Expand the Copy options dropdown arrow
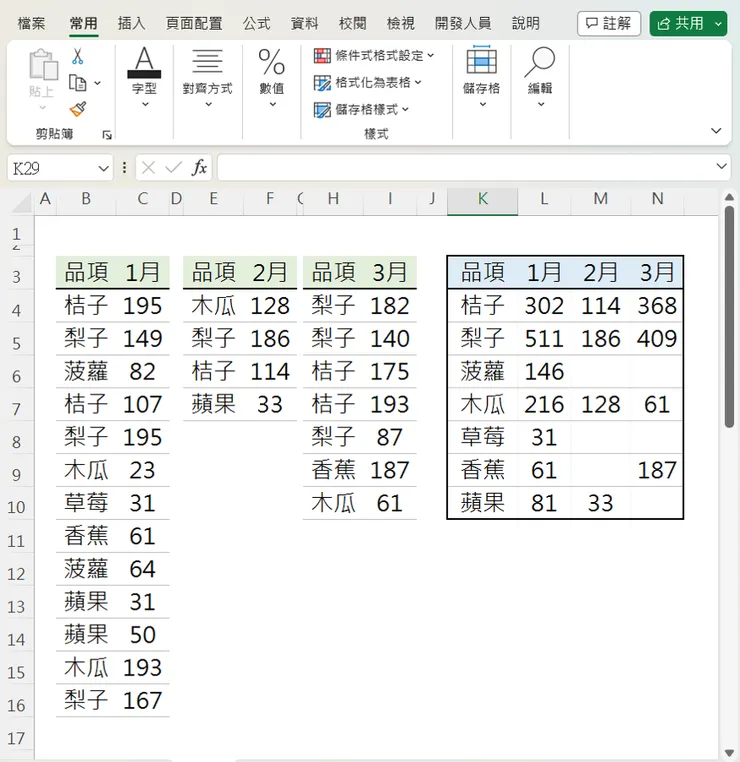Viewport: 740px width, 762px height. (x=98, y=83)
